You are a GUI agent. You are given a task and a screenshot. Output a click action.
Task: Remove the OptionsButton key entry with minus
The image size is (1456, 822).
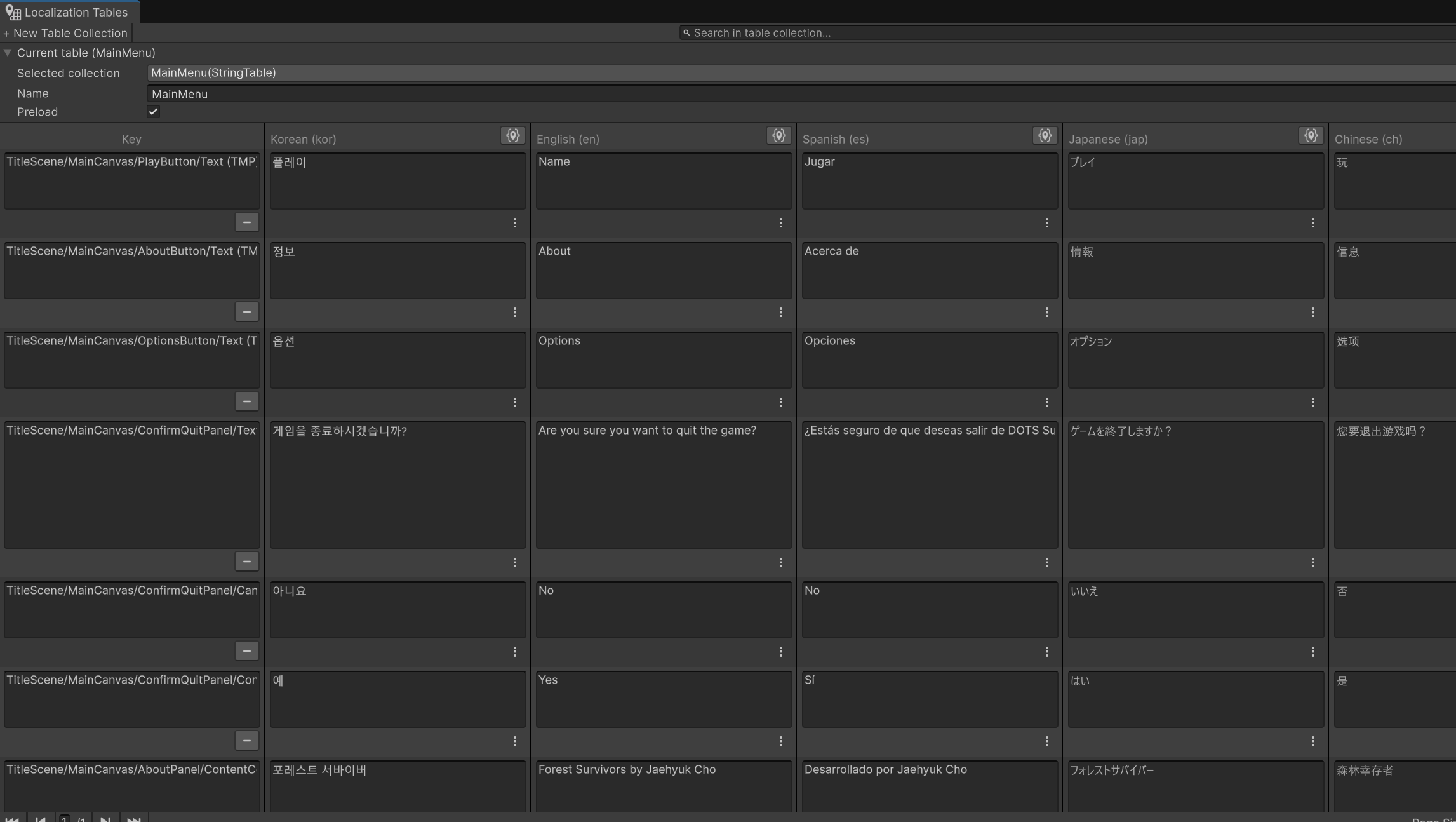pos(246,401)
